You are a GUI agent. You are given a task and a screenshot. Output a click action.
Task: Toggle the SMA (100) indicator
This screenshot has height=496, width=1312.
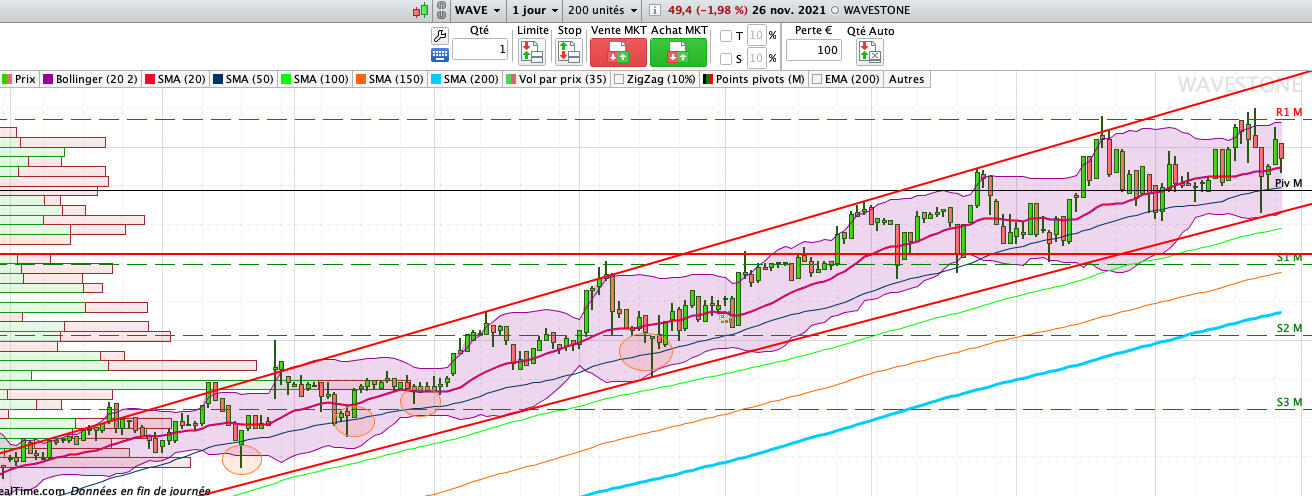coord(315,79)
